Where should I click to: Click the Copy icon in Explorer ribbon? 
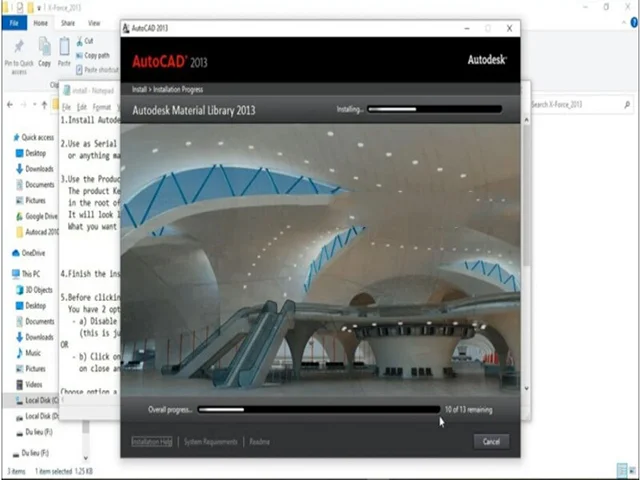(x=44, y=46)
